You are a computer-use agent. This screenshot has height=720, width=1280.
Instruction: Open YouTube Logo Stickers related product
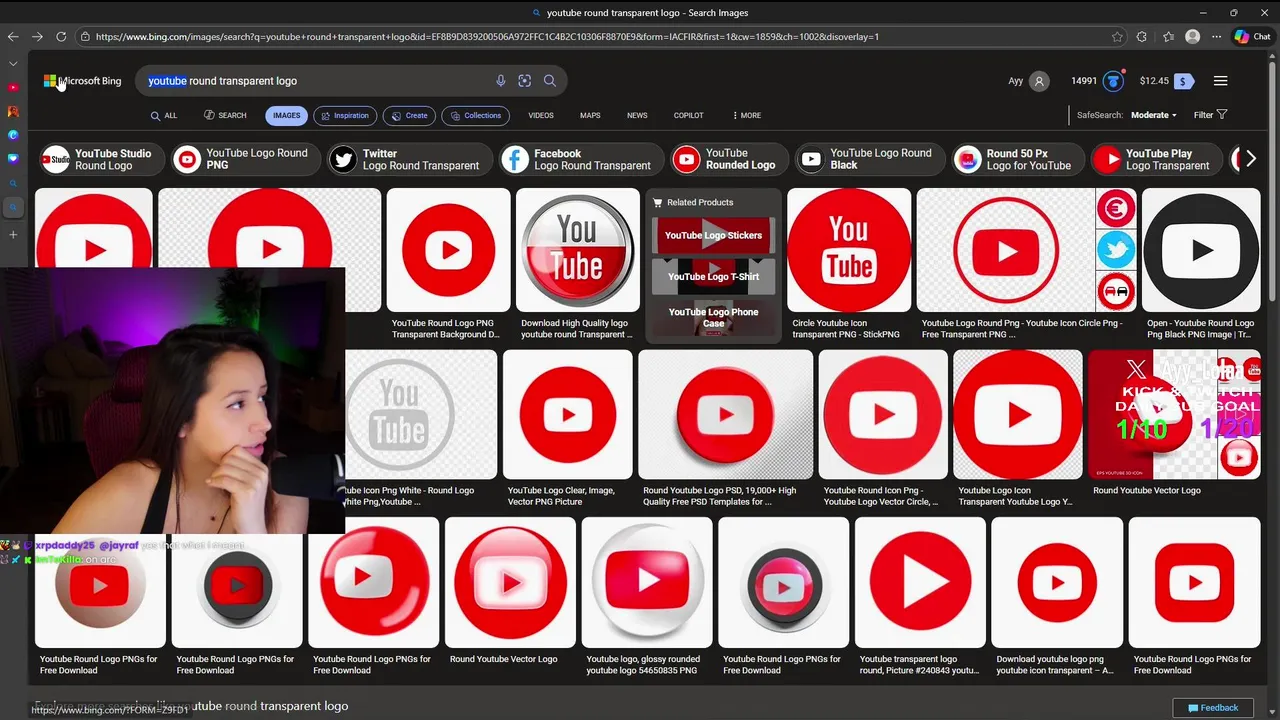click(x=713, y=236)
